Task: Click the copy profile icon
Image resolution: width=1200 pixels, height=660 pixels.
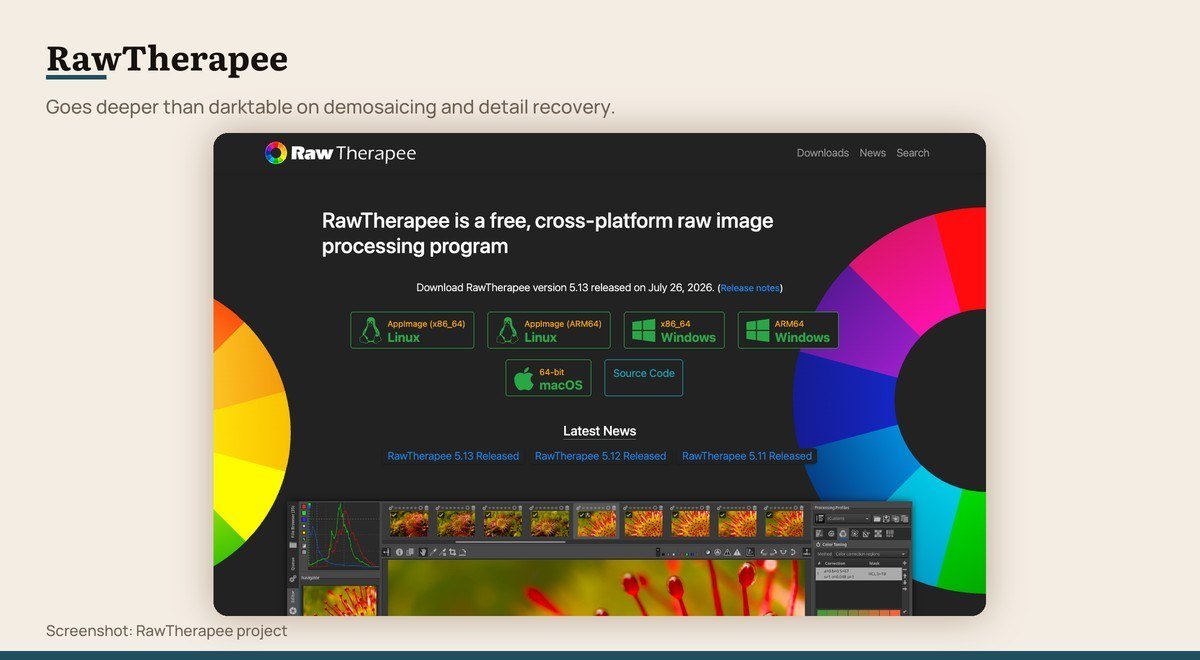Action: click(896, 519)
